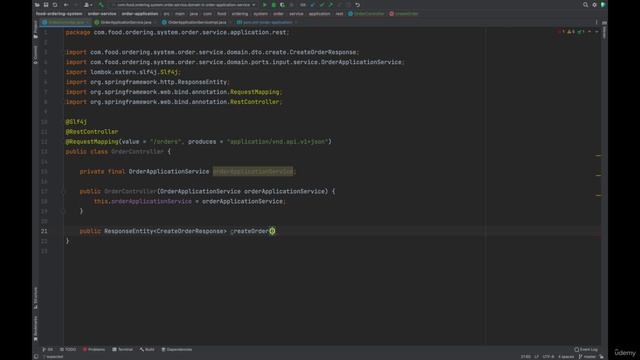Screen dimensions: 640x360
Task: Open the Structure tool window
Action: [36, 298]
